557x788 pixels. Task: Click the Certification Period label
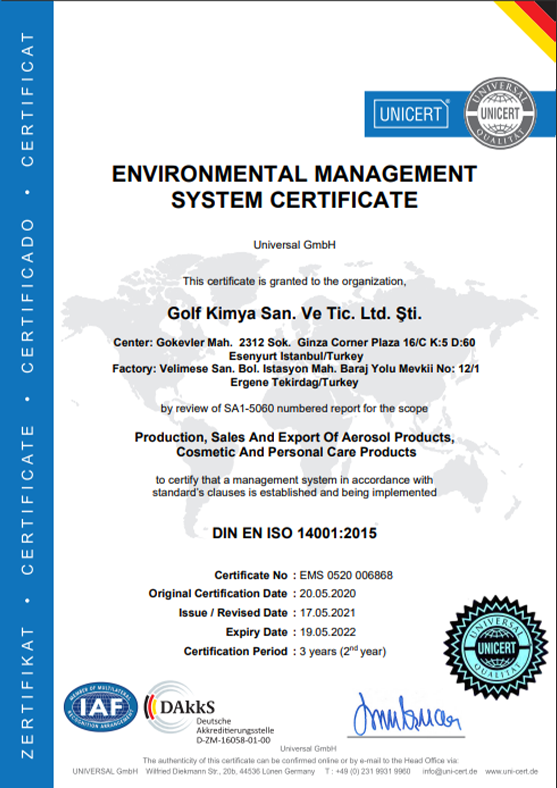click(x=235, y=651)
